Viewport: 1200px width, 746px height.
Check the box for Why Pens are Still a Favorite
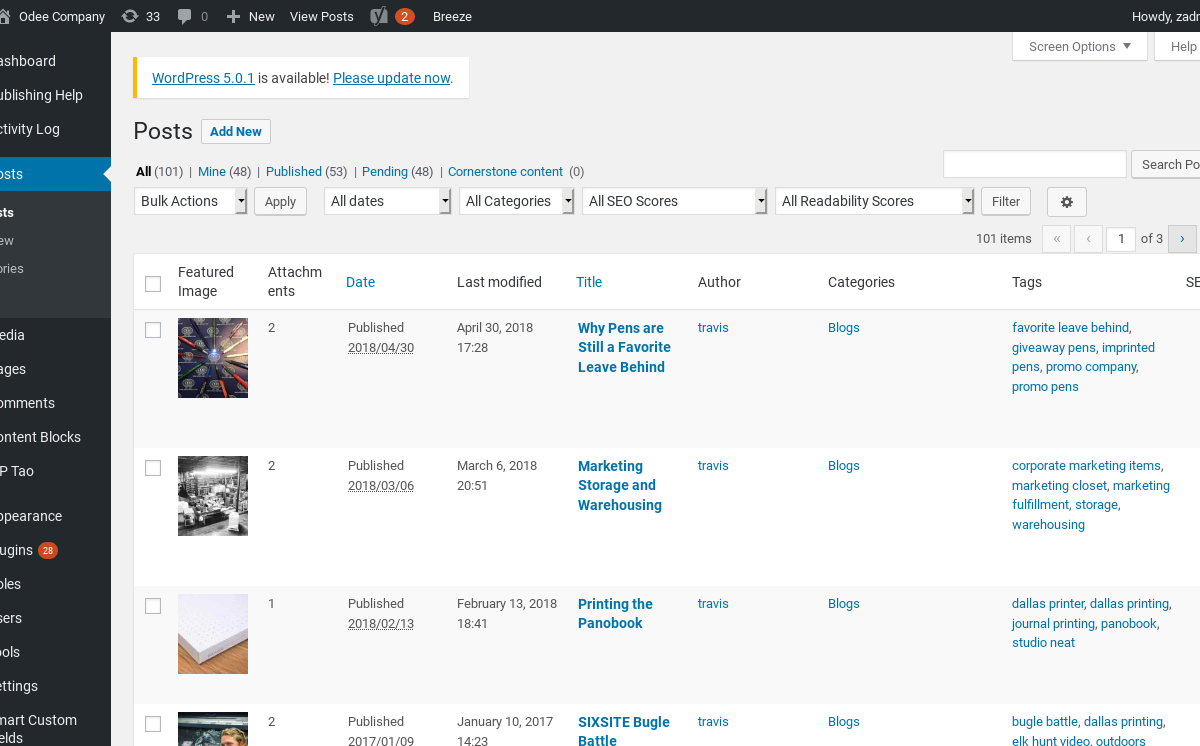(x=153, y=330)
